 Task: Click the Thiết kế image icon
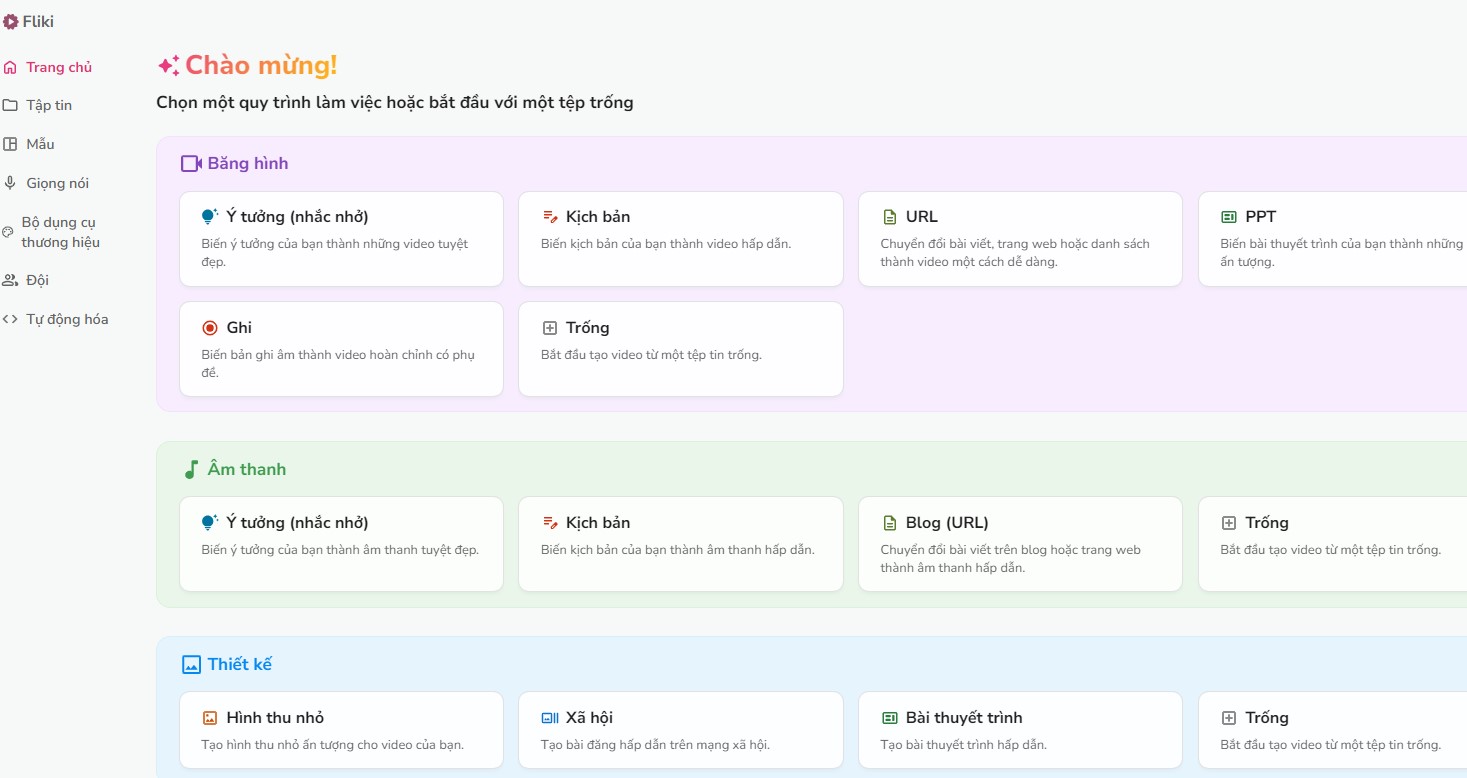pyautogui.click(x=191, y=665)
